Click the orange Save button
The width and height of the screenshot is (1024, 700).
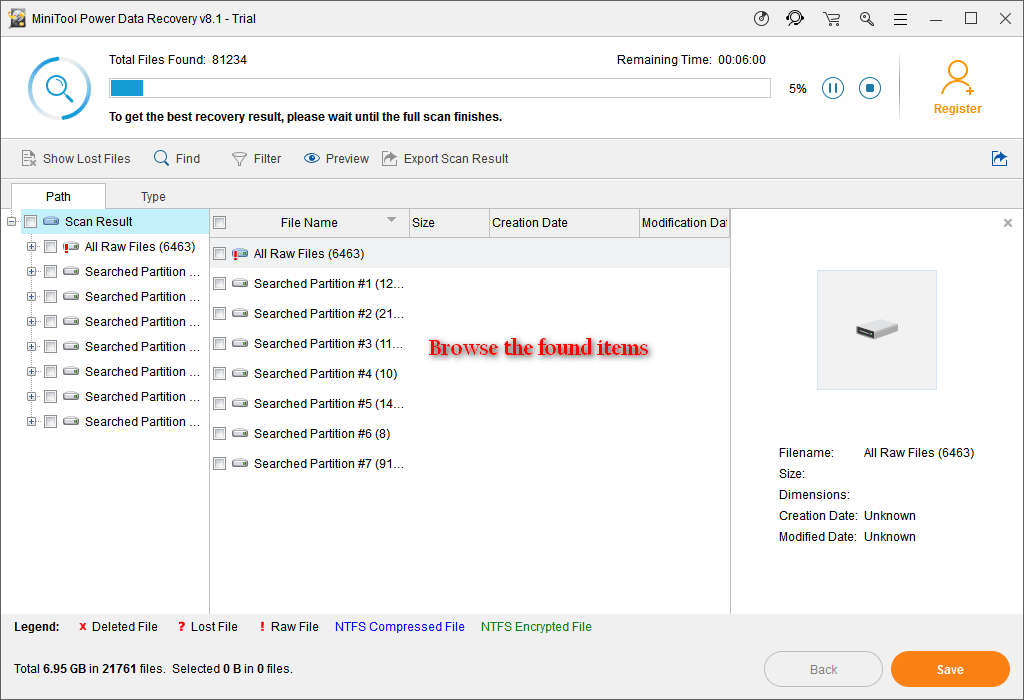point(950,669)
